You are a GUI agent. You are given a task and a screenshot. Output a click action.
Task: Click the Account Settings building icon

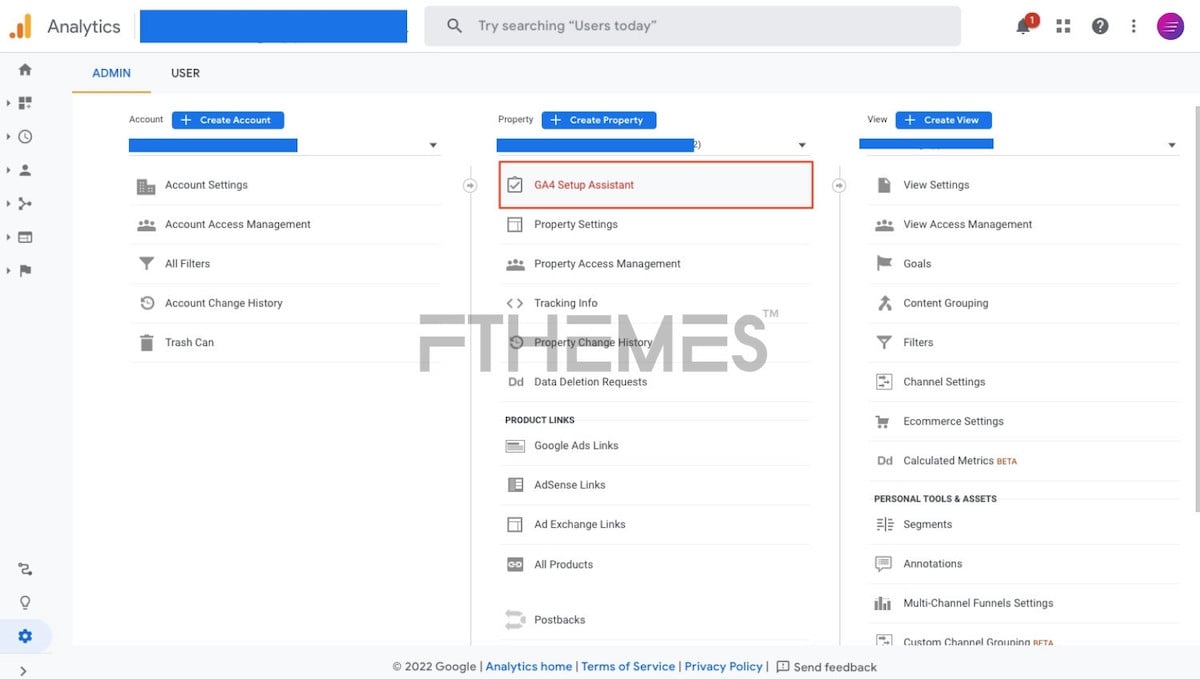[x=146, y=186]
